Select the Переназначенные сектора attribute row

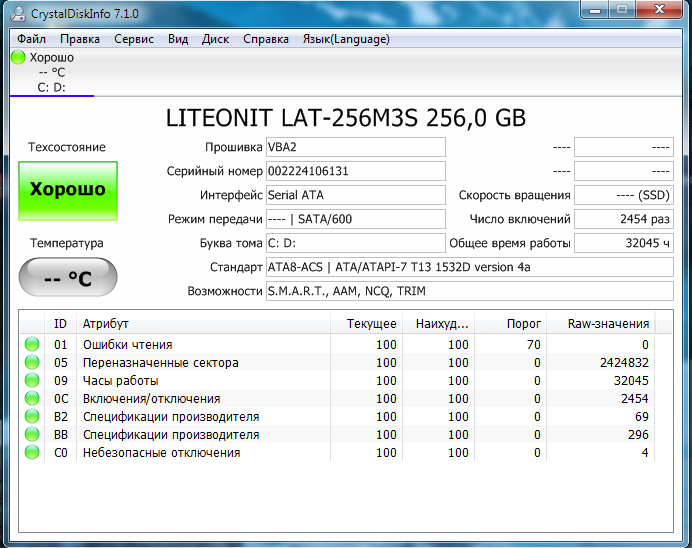(338, 362)
